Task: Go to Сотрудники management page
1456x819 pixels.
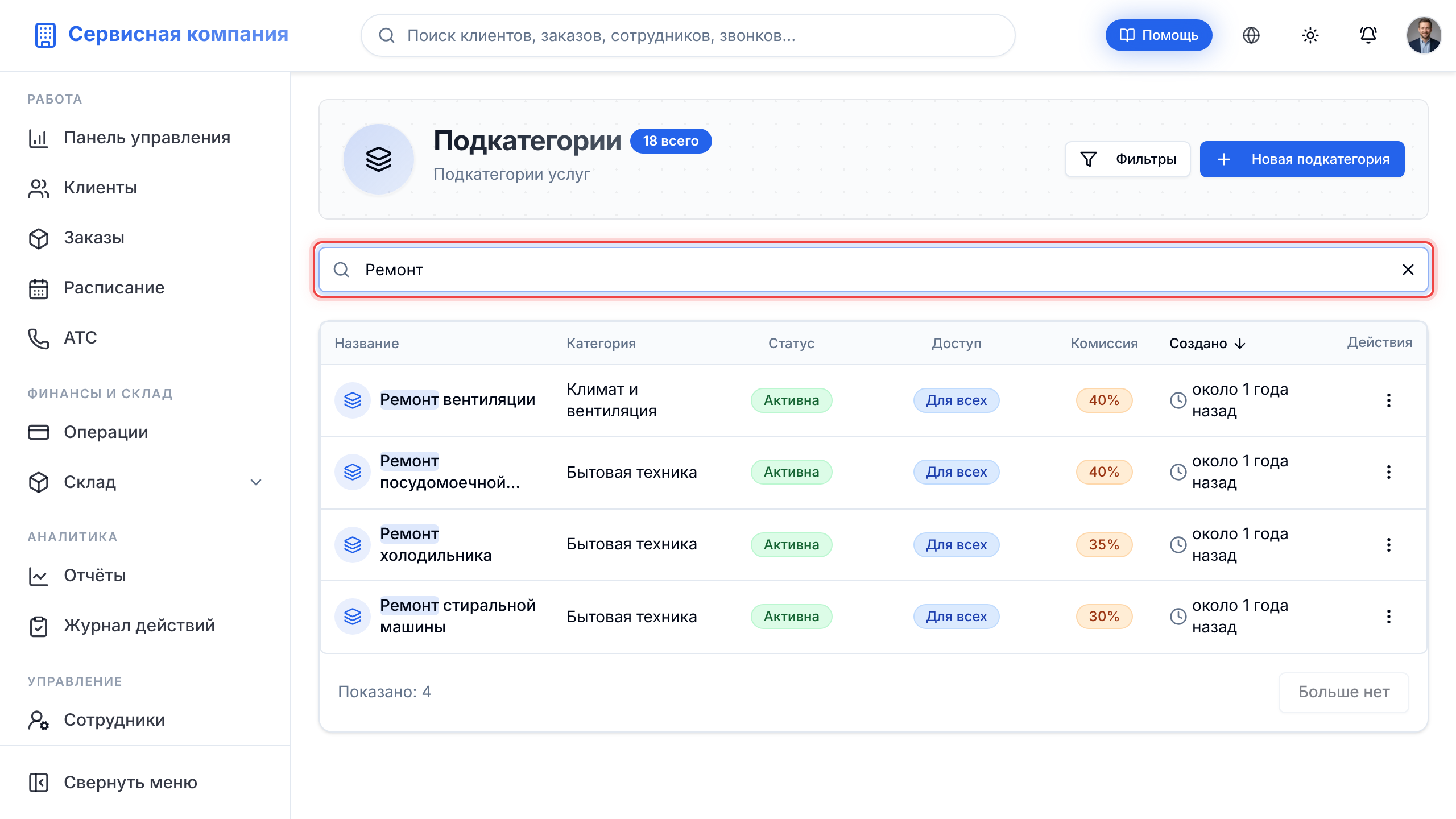Action: click(145, 720)
